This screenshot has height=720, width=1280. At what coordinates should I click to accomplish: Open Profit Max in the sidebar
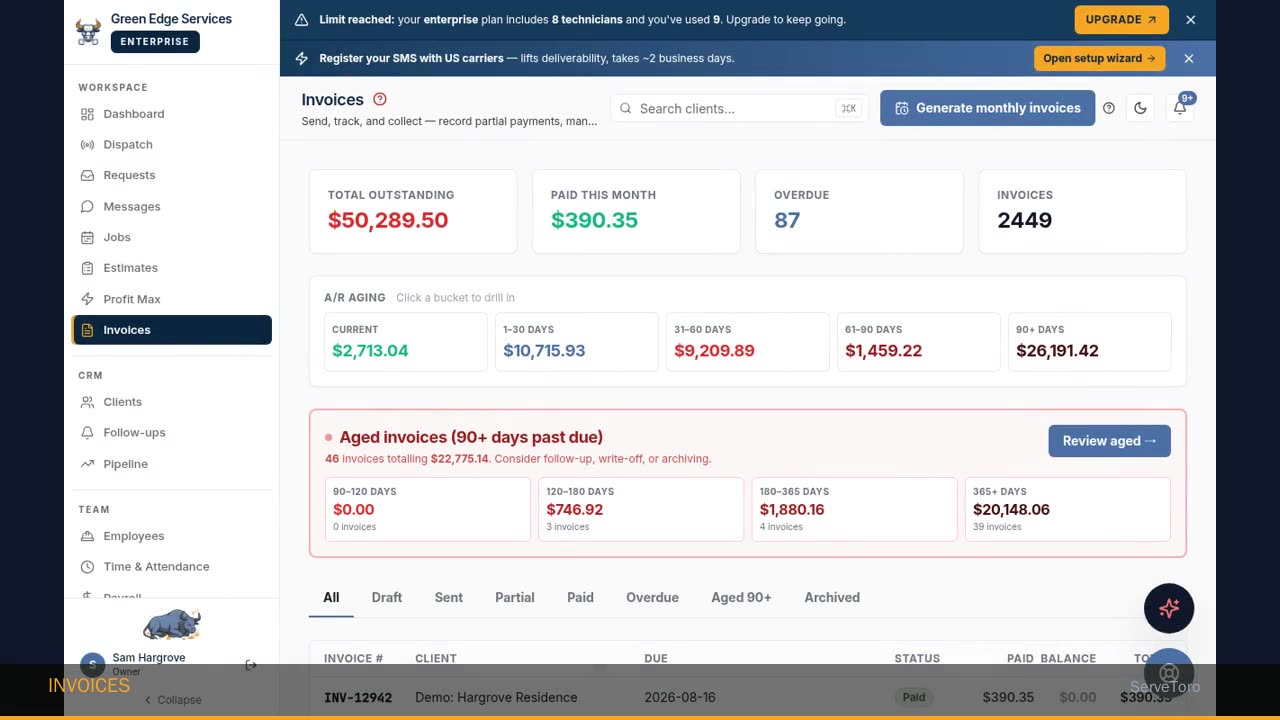[171, 299]
